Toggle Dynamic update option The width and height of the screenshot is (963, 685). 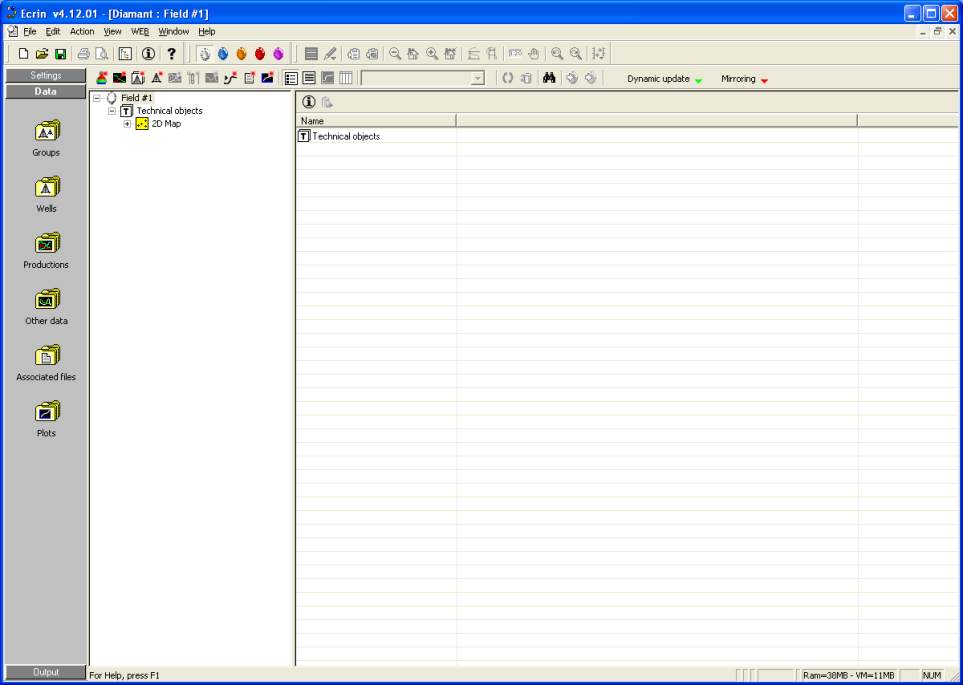point(664,79)
